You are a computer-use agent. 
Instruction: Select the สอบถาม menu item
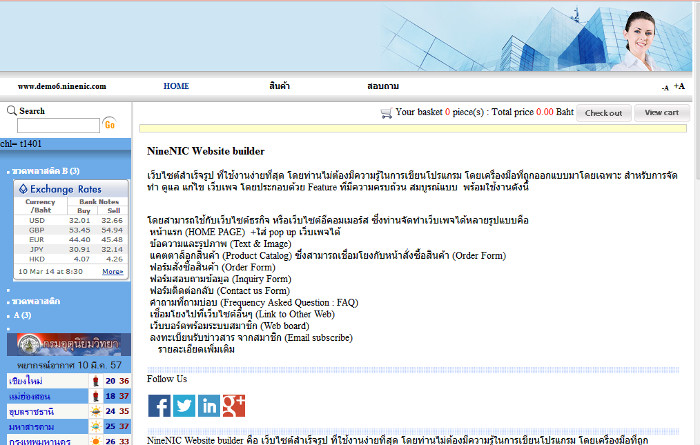point(383,87)
